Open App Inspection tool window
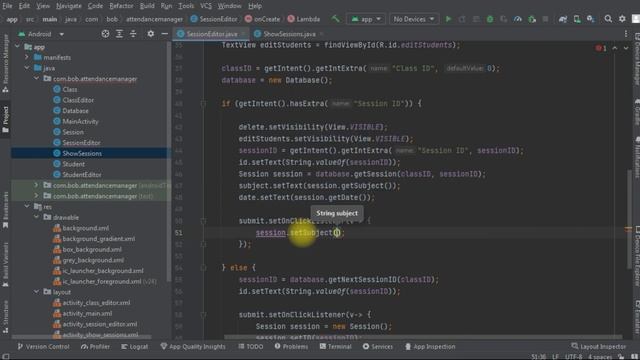 tap(430, 347)
